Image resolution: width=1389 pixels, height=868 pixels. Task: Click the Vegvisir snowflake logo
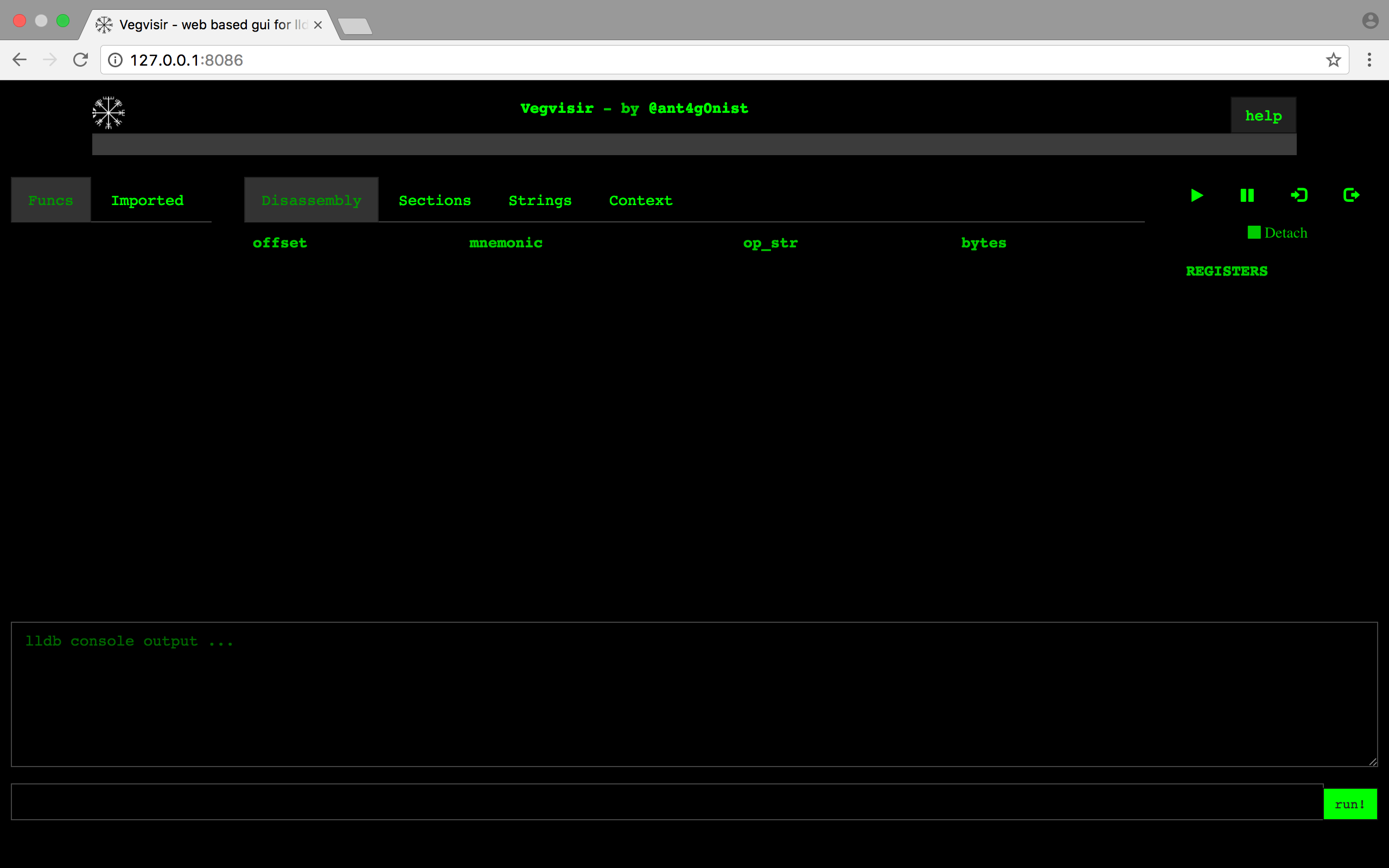(x=109, y=112)
